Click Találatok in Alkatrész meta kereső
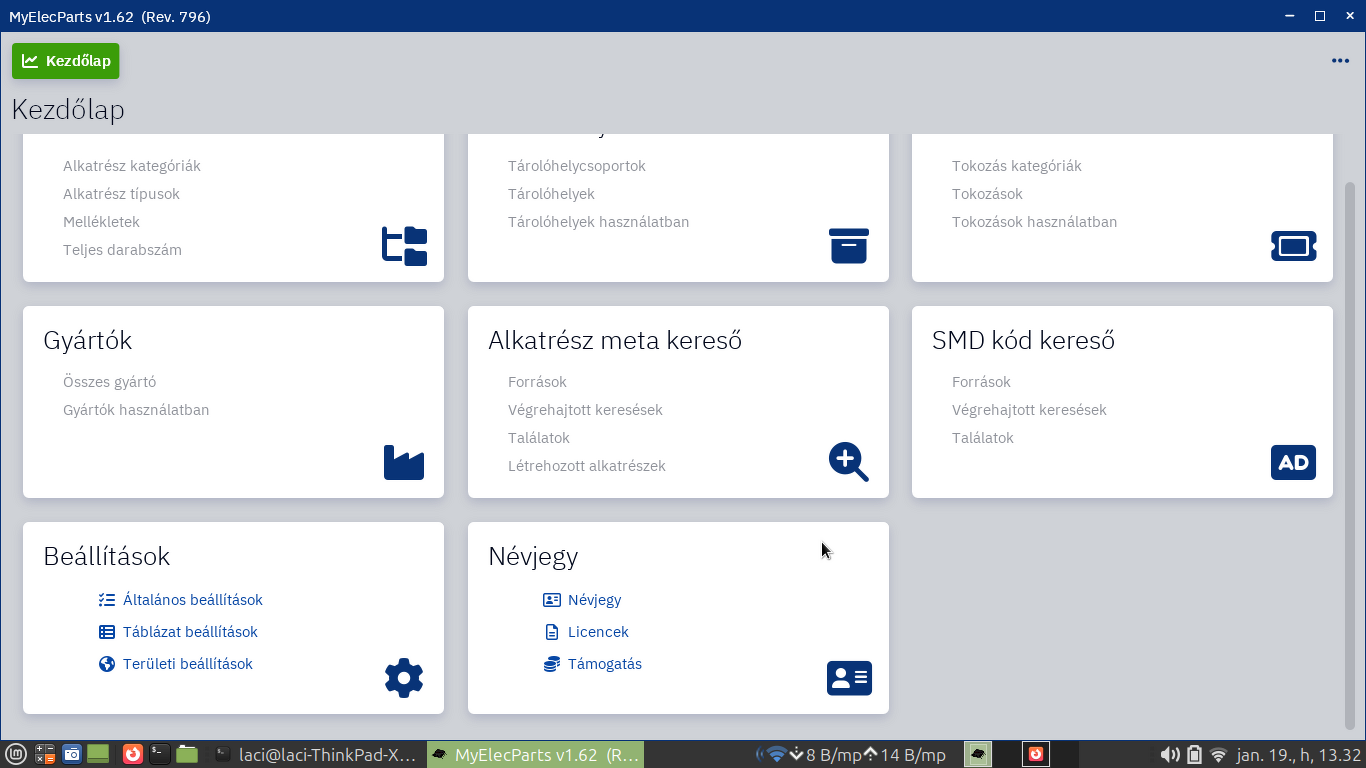1366x768 pixels. point(539,438)
